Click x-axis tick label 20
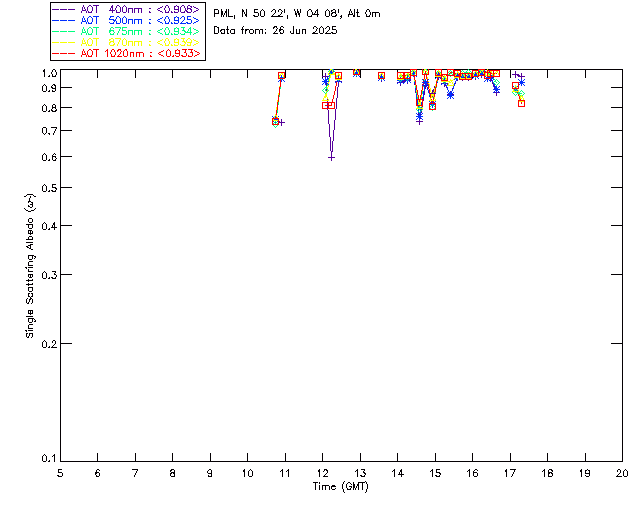Image resolution: width=640 pixels, height=512 pixels. (622, 473)
